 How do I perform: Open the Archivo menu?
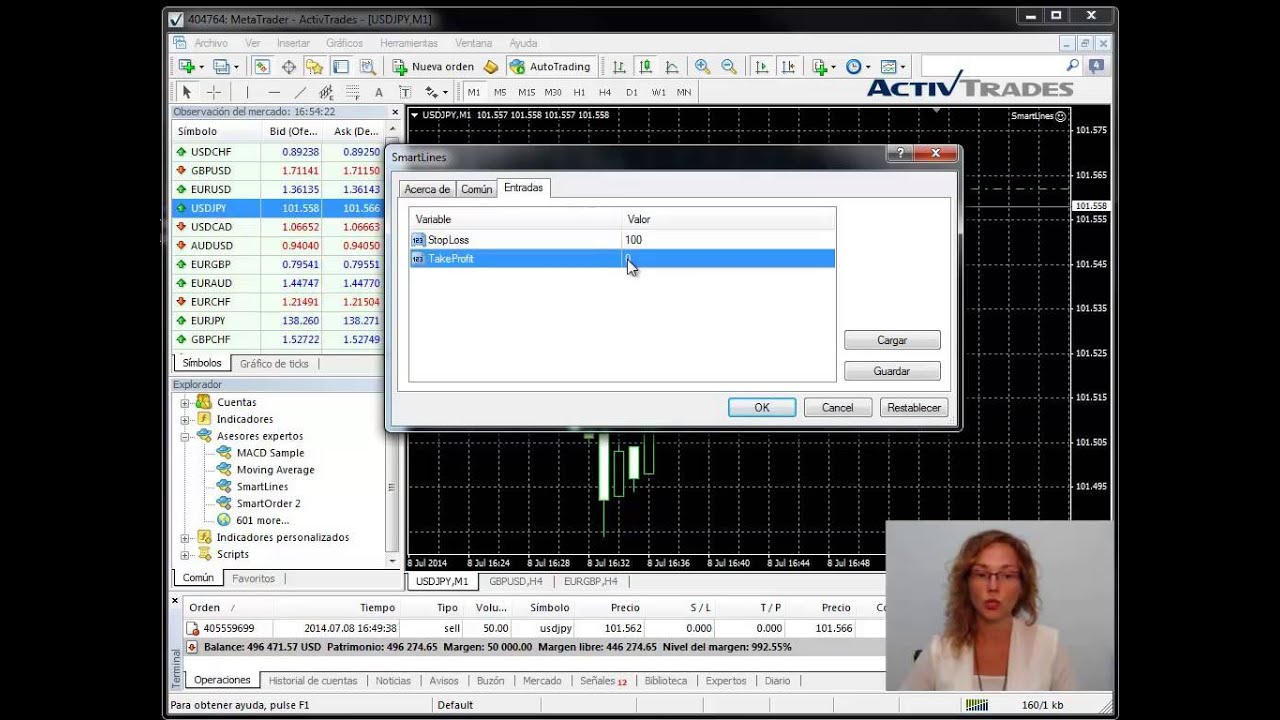point(211,43)
